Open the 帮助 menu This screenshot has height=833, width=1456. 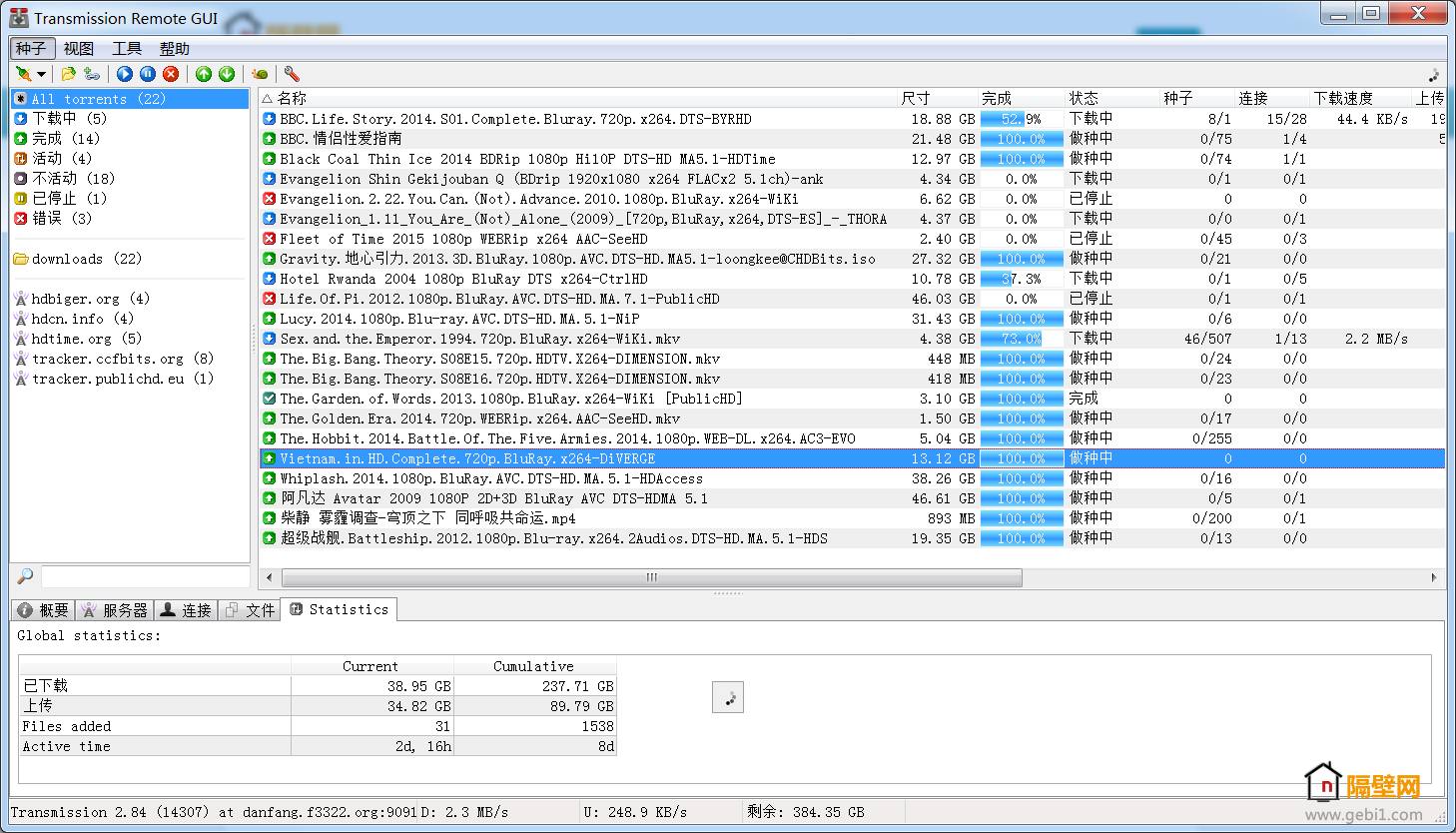[x=175, y=48]
